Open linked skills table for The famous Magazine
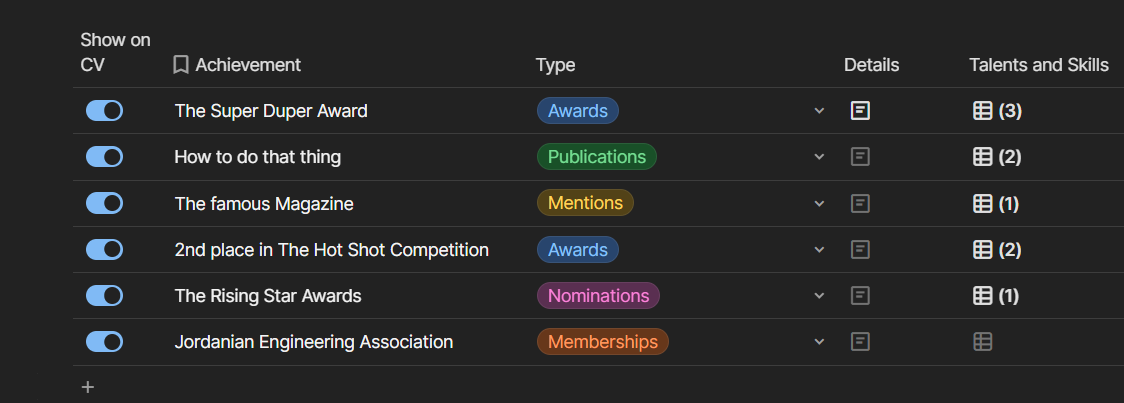Screen dimensions: 1124x403 996,204
